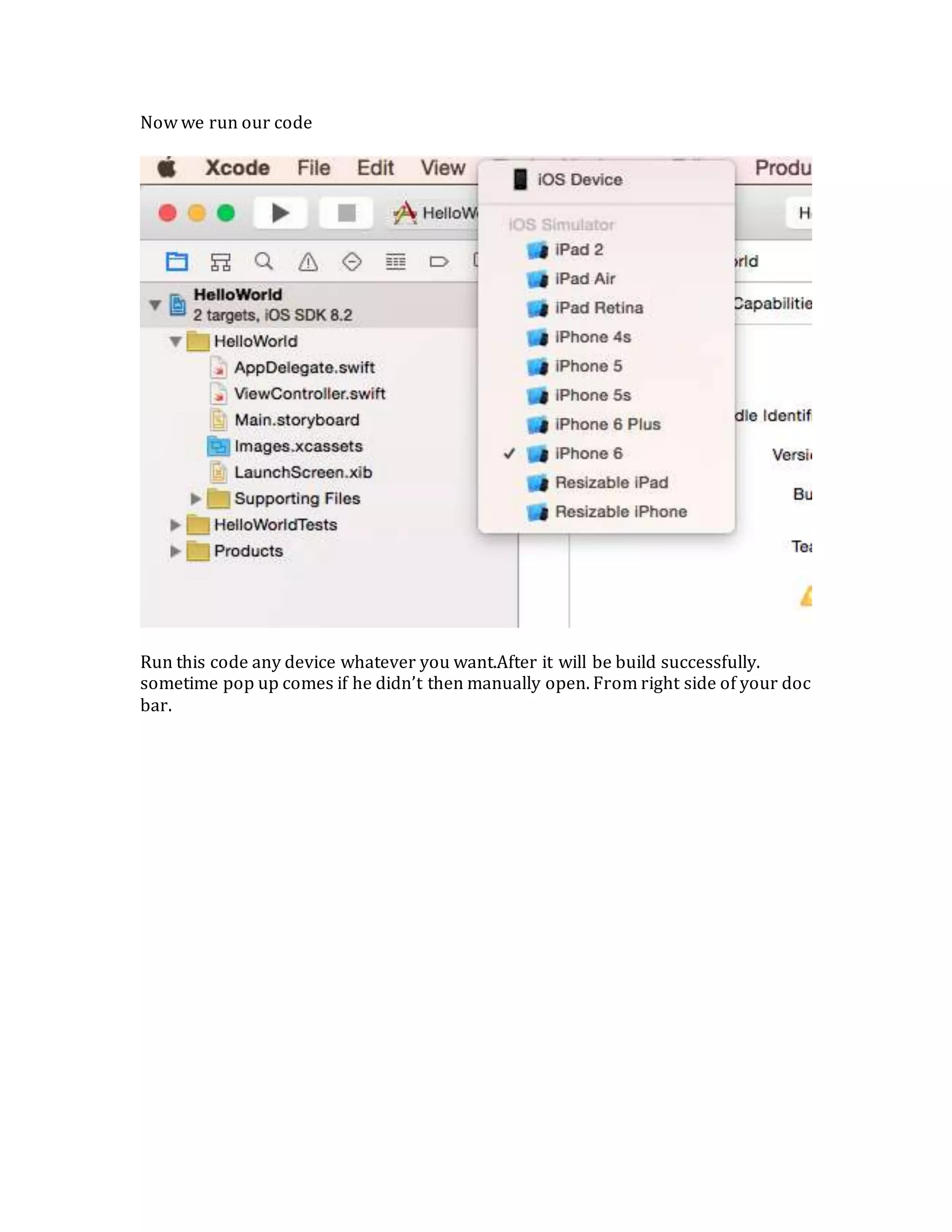
Task: Click the Run (play) button
Action: click(x=280, y=213)
